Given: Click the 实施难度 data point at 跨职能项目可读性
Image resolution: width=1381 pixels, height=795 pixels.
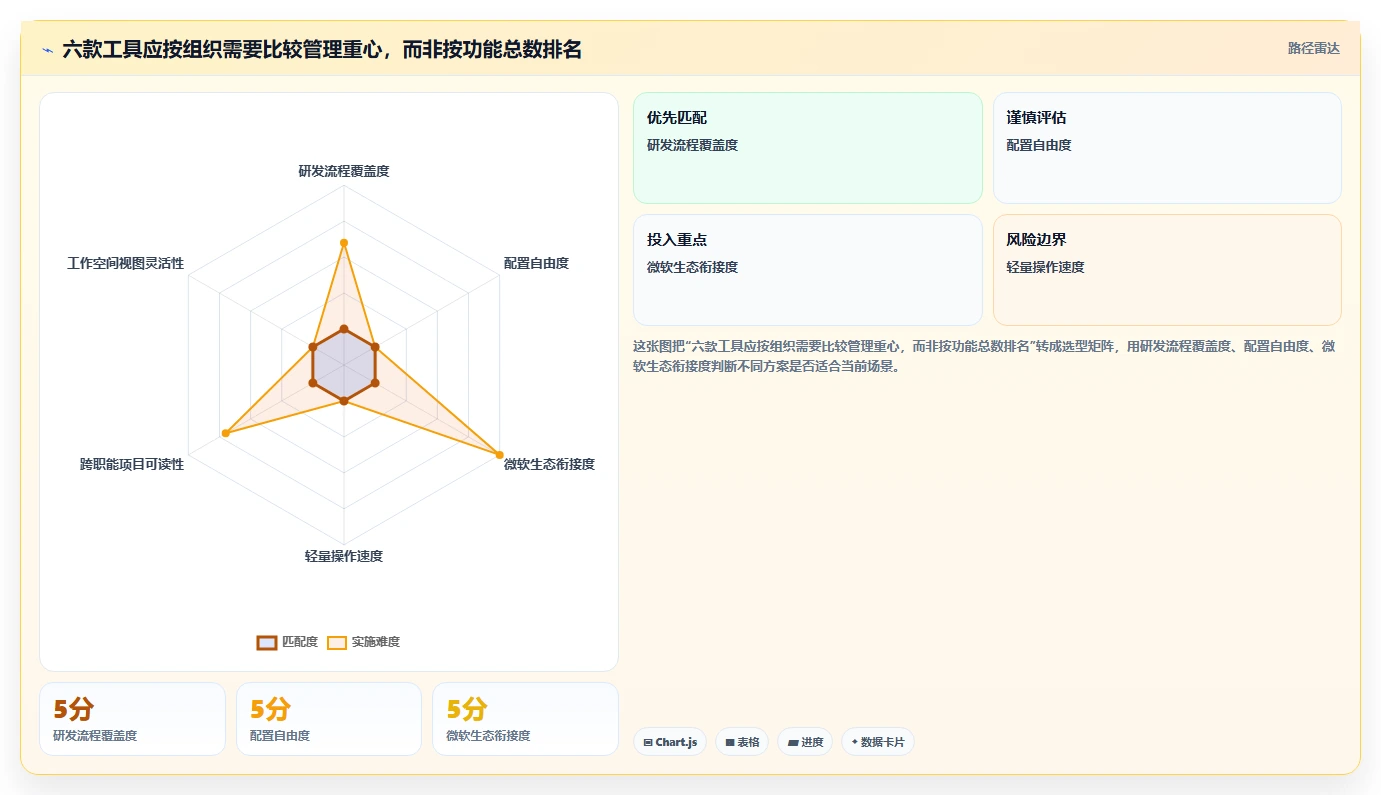Looking at the screenshot, I should click(x=226, y=433).
